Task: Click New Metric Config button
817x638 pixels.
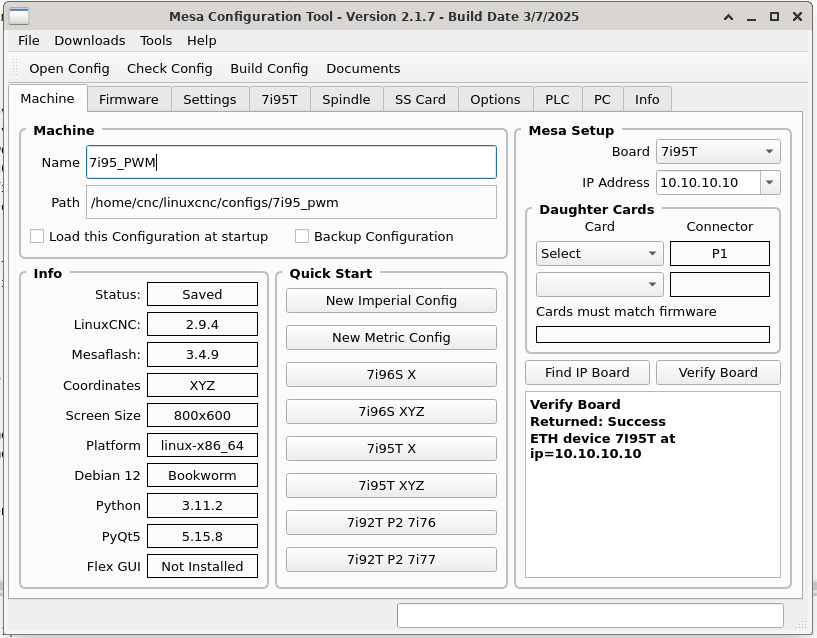Action: pyautogui.click(x=391, y=338)
